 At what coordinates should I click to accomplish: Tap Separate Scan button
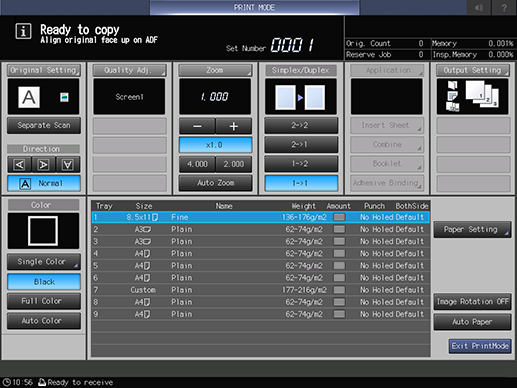(x=44, y=125)
